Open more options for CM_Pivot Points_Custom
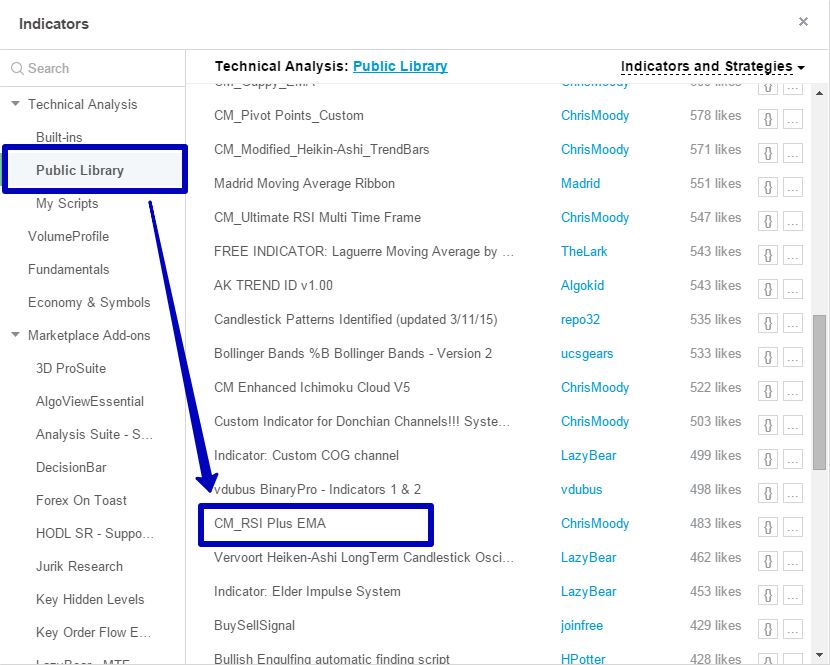Screen dimensions: 830x665 tap(793, 116)
